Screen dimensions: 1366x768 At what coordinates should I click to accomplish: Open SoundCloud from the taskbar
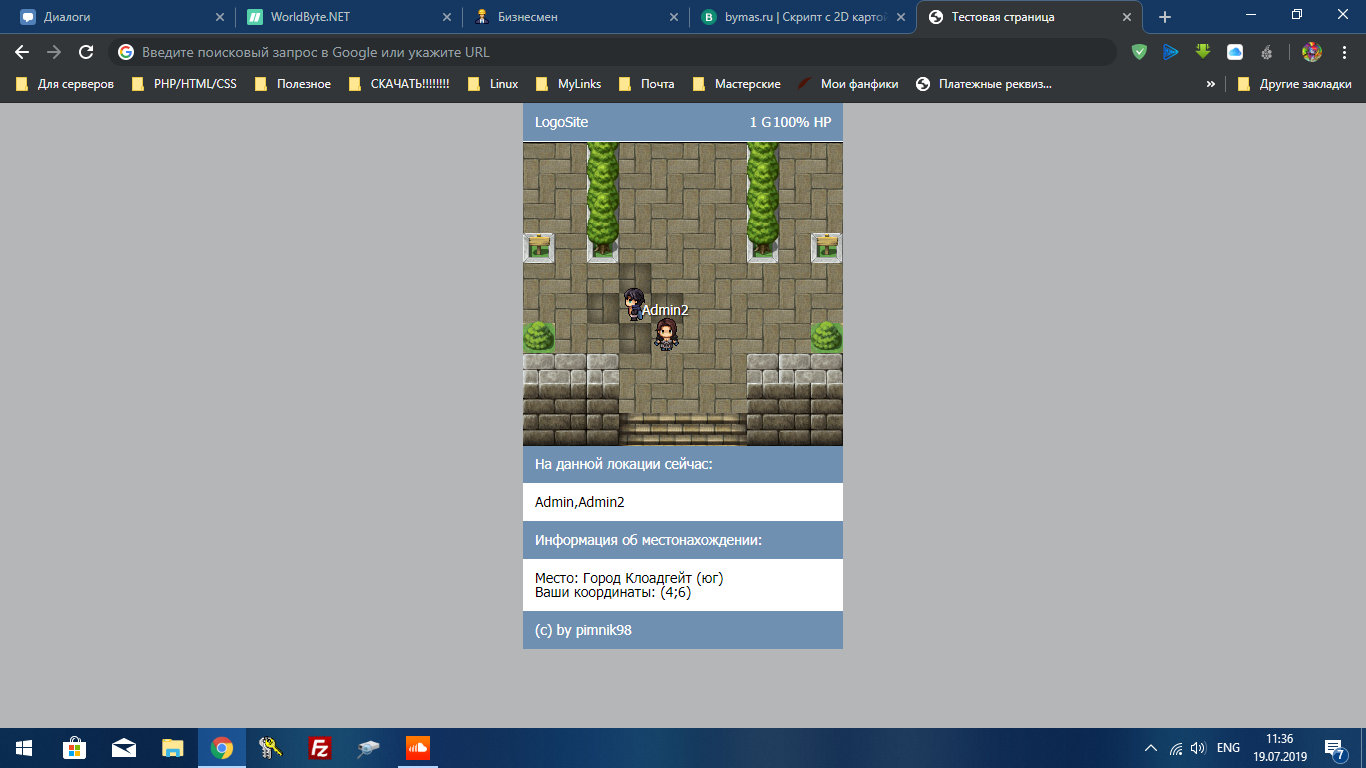pos(417,748)
